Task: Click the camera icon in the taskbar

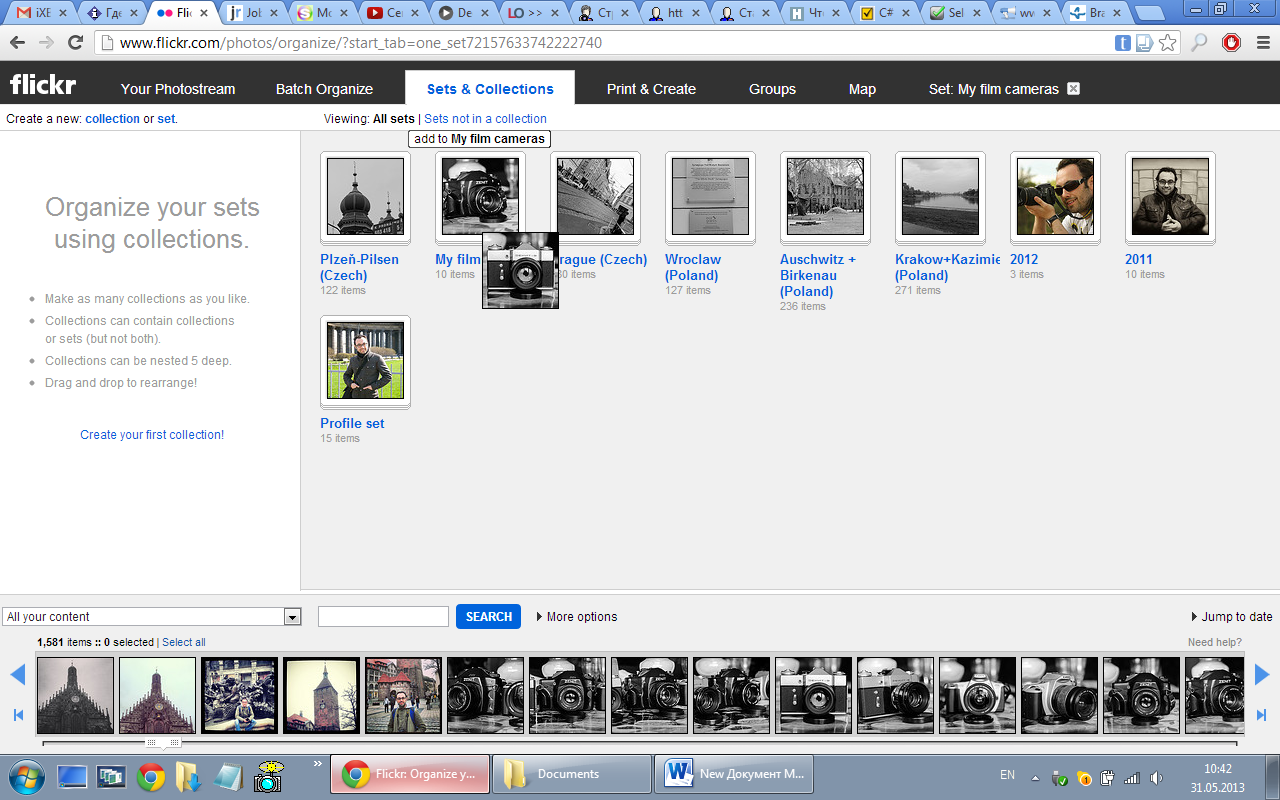Action: coord(269,776)
